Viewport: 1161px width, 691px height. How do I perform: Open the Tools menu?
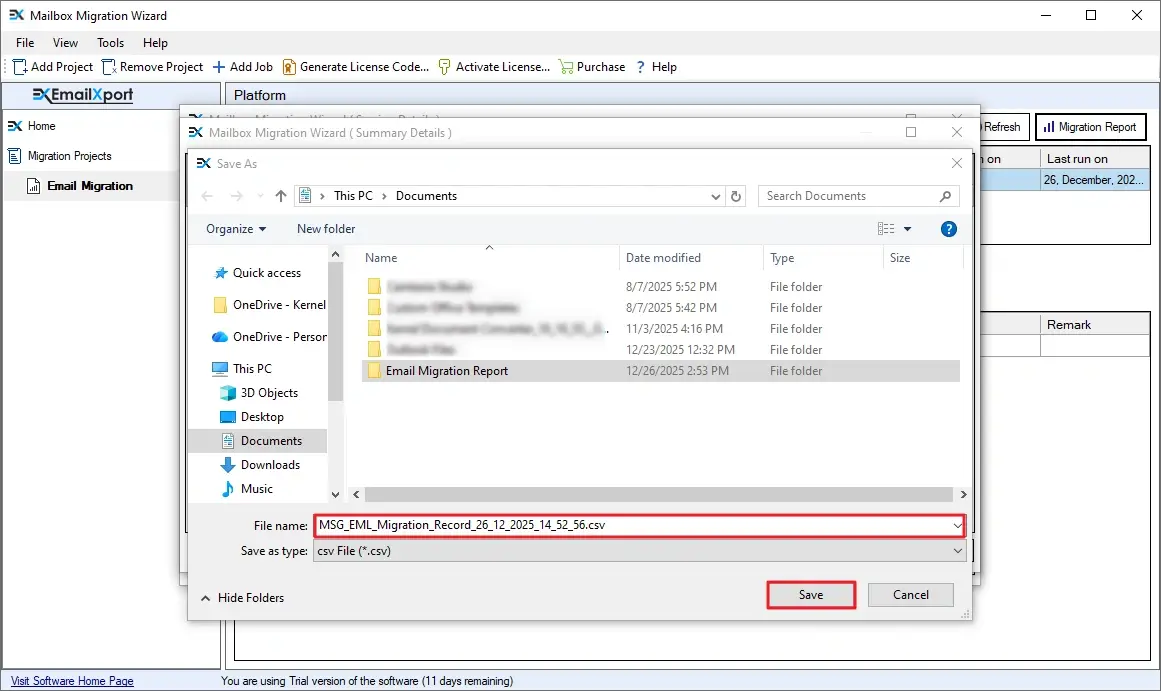110,43
